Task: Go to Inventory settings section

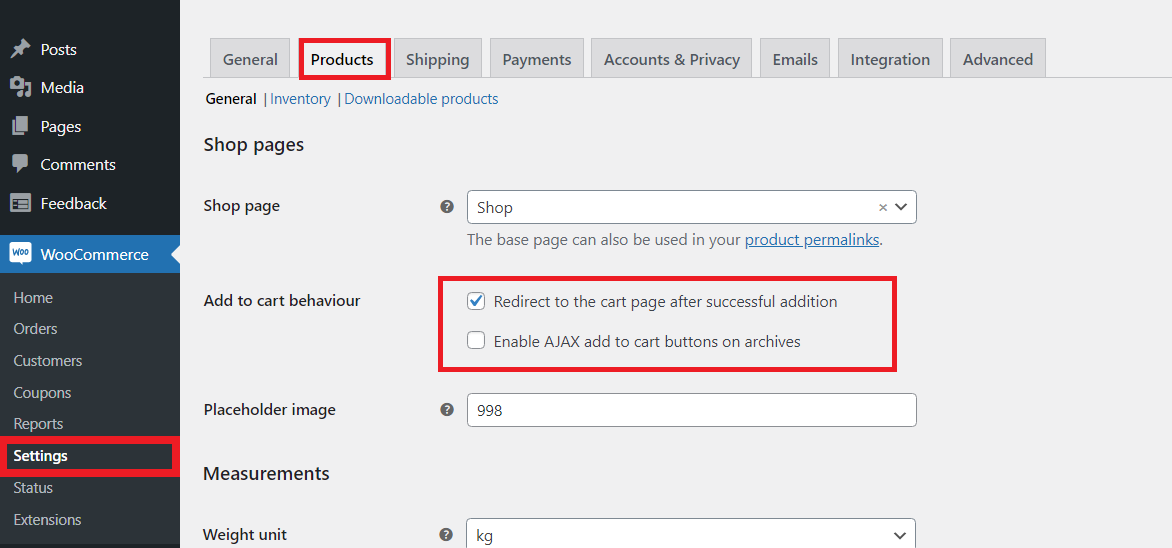Action: point(300,99)
